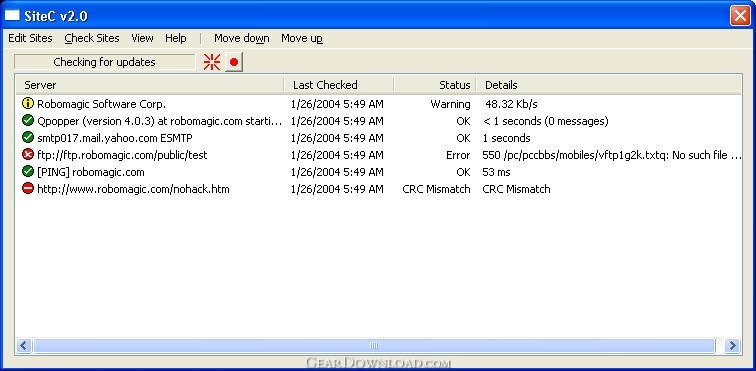This screenshot has width=756, height=371.
Task: Click the CRC Mismatch status cell
Action: coord(436,189)
